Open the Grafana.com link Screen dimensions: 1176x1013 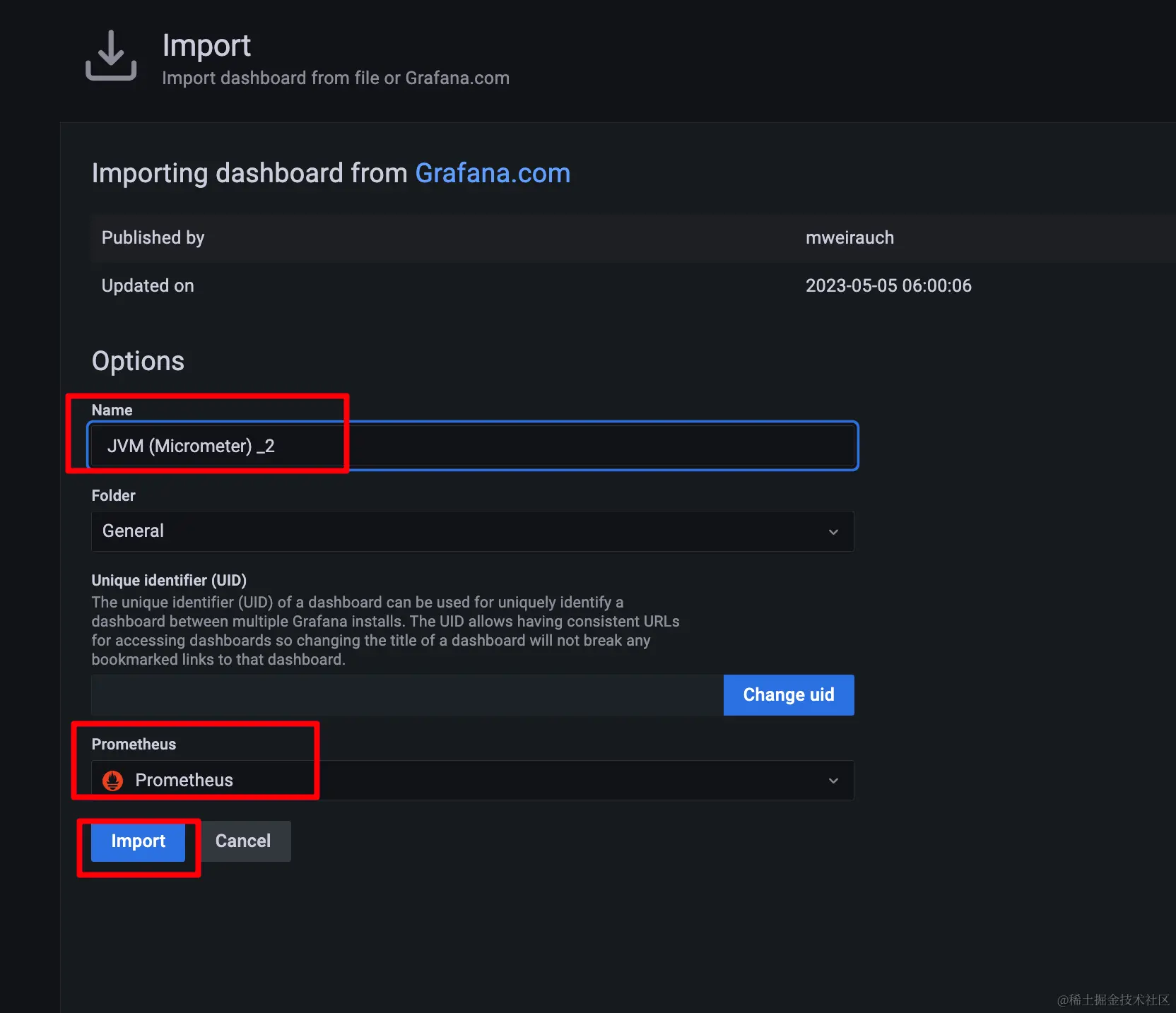point(493,173)
